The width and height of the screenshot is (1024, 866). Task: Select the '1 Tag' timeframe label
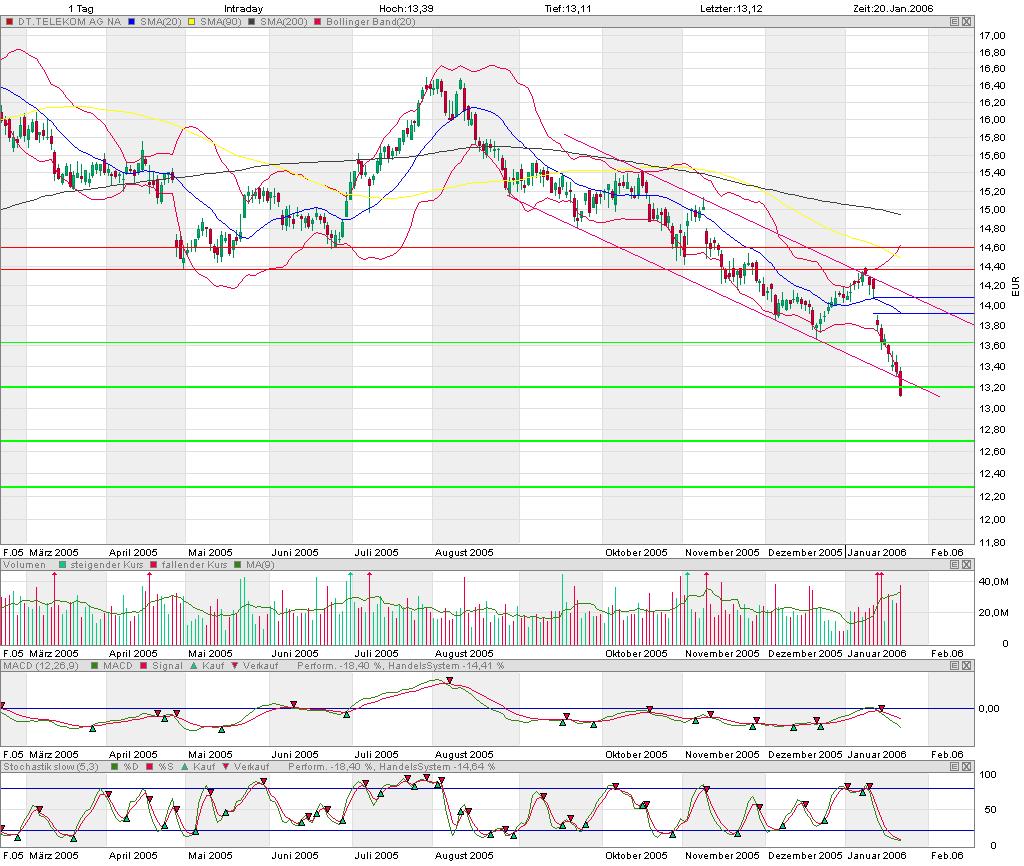coord(81,8)
